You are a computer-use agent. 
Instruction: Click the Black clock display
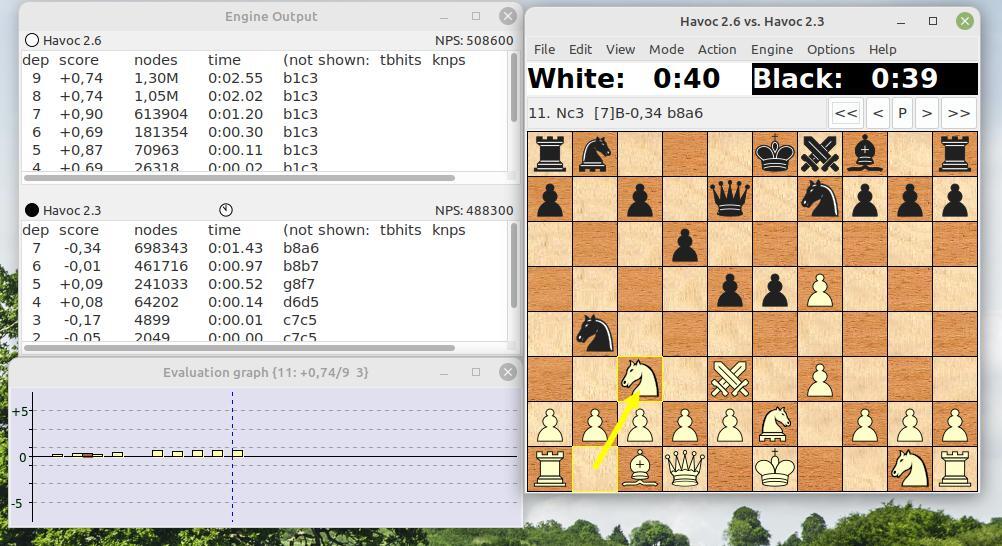point(864,79)
